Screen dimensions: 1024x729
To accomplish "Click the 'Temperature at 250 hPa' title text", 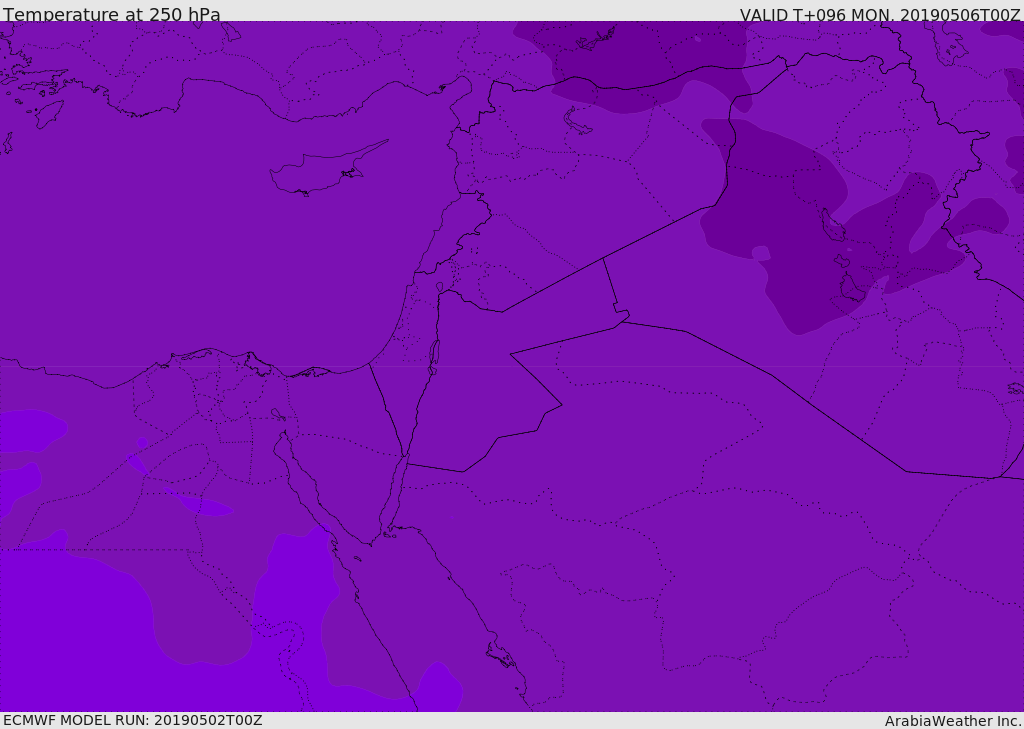I will (112, 14).
